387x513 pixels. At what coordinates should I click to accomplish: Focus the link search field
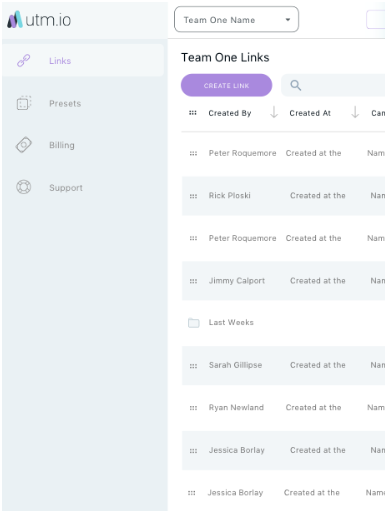333,85
